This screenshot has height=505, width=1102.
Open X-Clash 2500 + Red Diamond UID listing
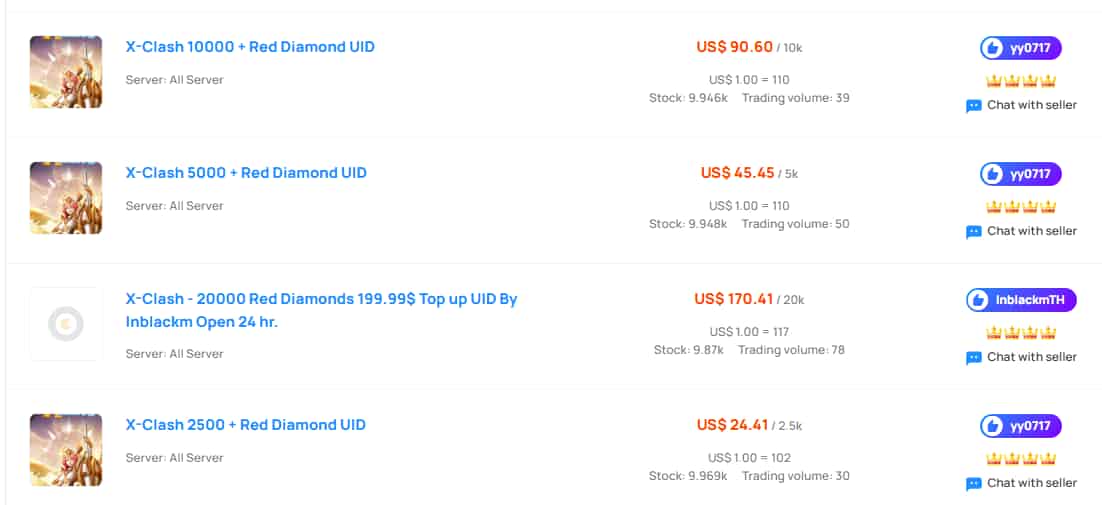(246, 425)
